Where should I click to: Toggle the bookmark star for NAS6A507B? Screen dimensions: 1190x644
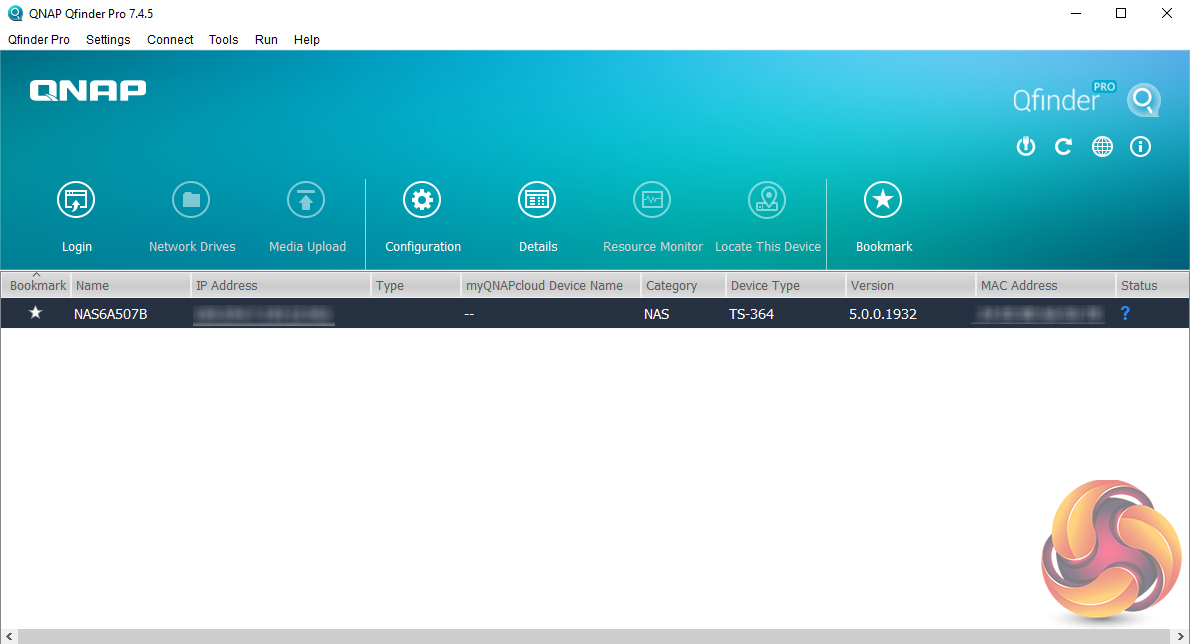[x=35, y=313]
